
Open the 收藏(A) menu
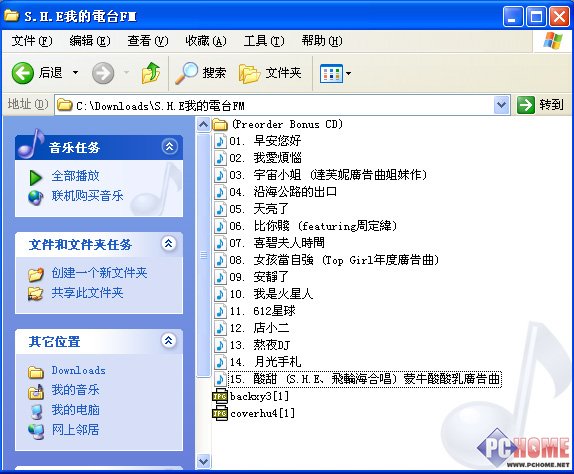[206, 40]
